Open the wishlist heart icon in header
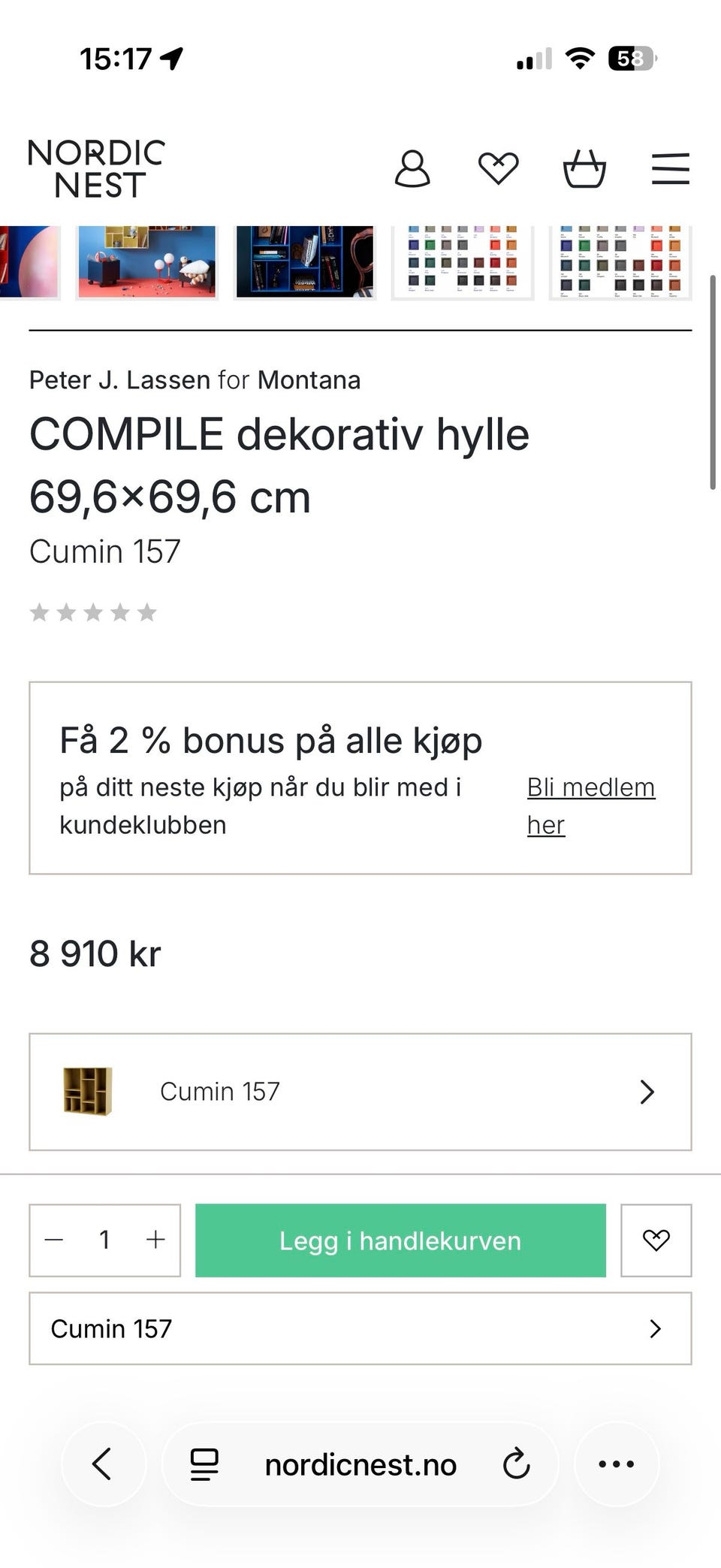The width and height of the screenshot is (721, 1568). click(499, 168)
